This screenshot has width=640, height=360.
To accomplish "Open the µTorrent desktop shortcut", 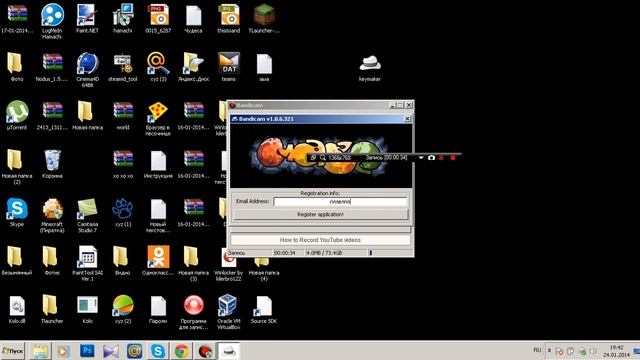I will coord(17,116).
